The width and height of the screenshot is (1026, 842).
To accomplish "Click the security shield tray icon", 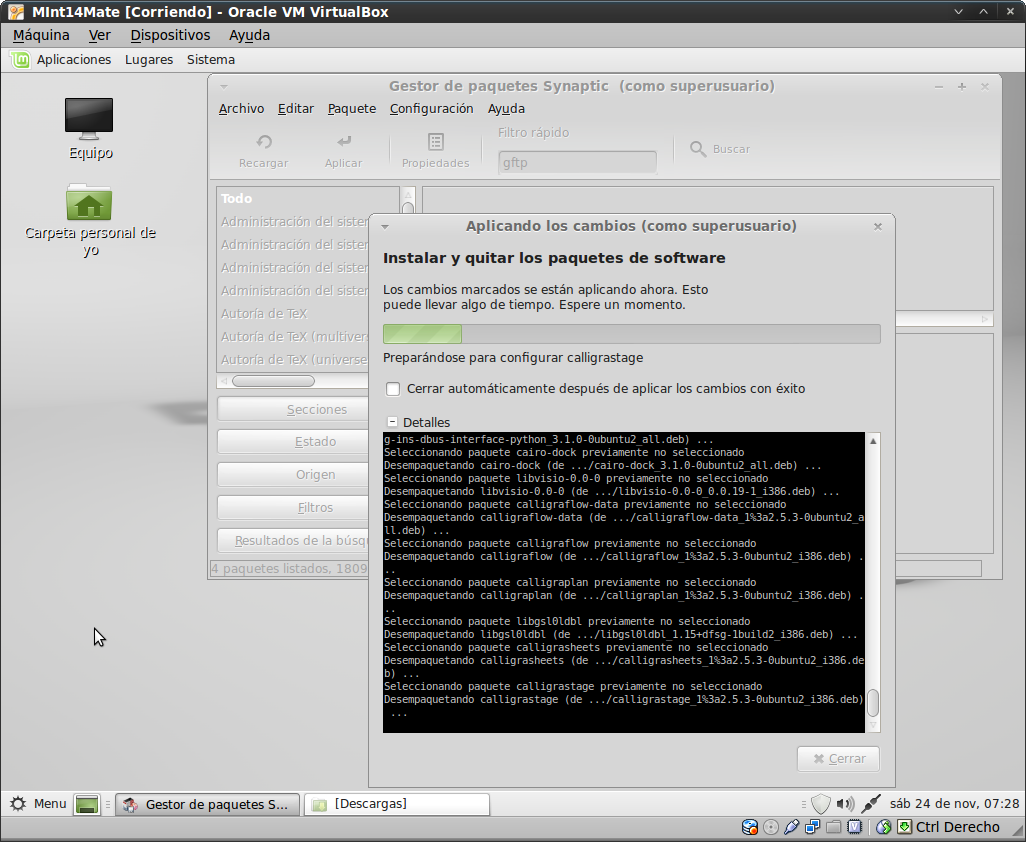I will (x=820, y=804).
